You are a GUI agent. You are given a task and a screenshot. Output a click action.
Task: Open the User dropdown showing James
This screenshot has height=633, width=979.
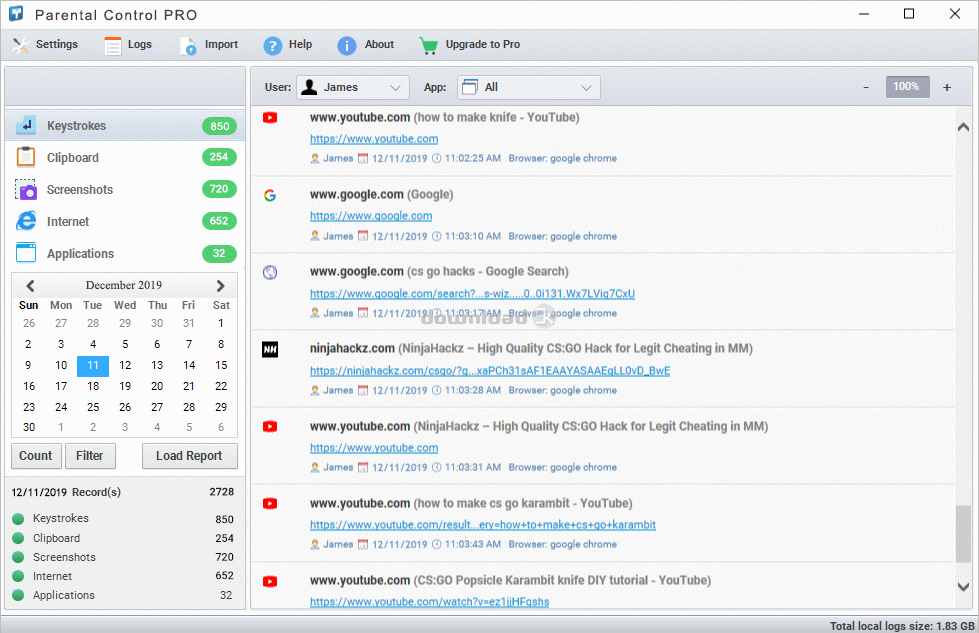click(353, 87)
